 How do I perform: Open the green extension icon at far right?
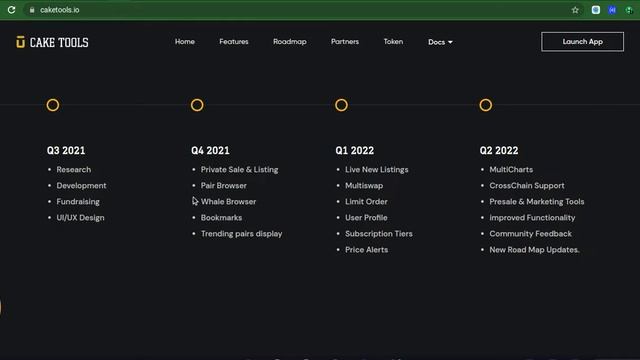[x=629, y=10]
